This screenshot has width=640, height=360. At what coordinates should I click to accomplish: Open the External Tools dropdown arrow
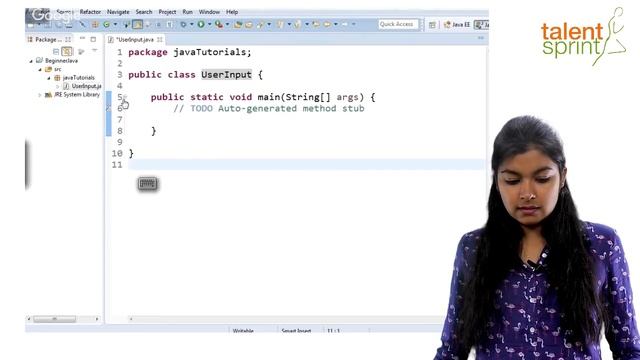pos(227,24)
